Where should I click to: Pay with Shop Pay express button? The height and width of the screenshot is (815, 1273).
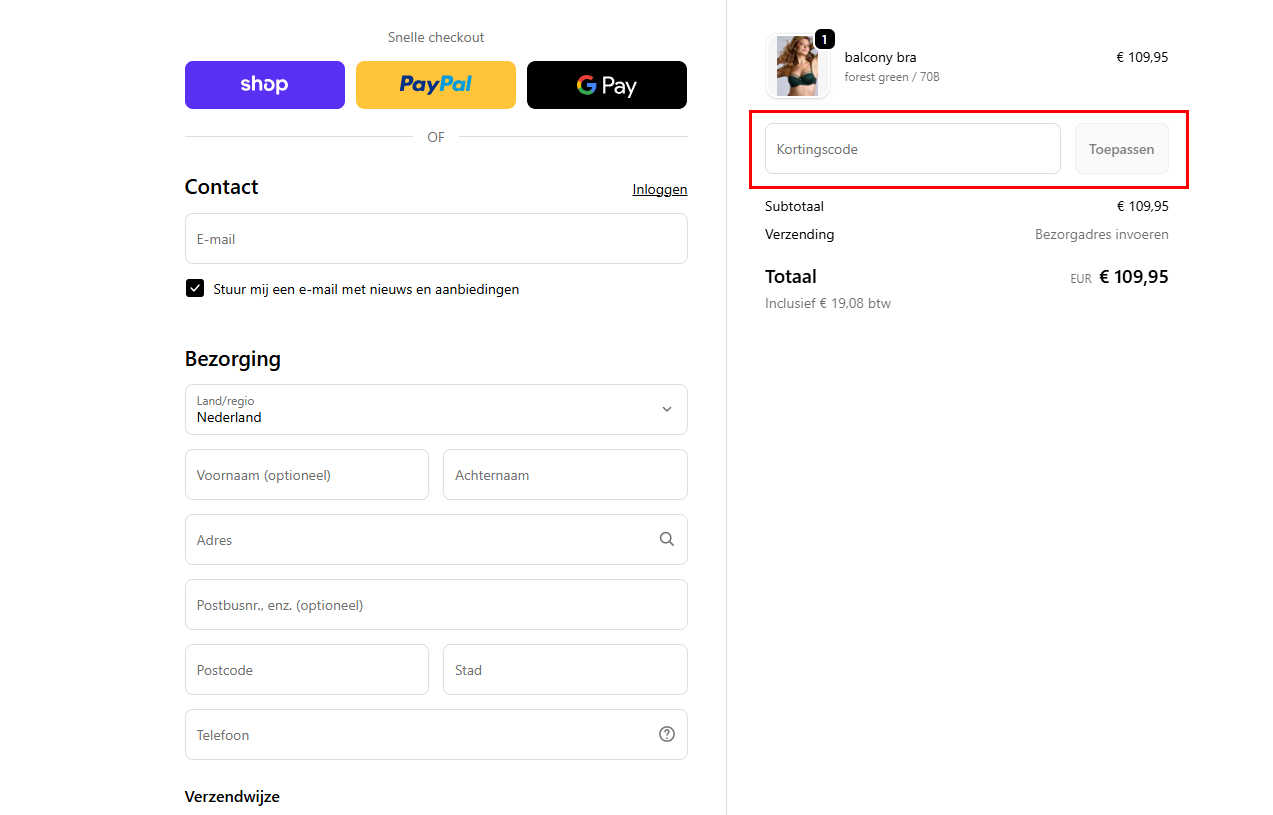tap(264, 85)
